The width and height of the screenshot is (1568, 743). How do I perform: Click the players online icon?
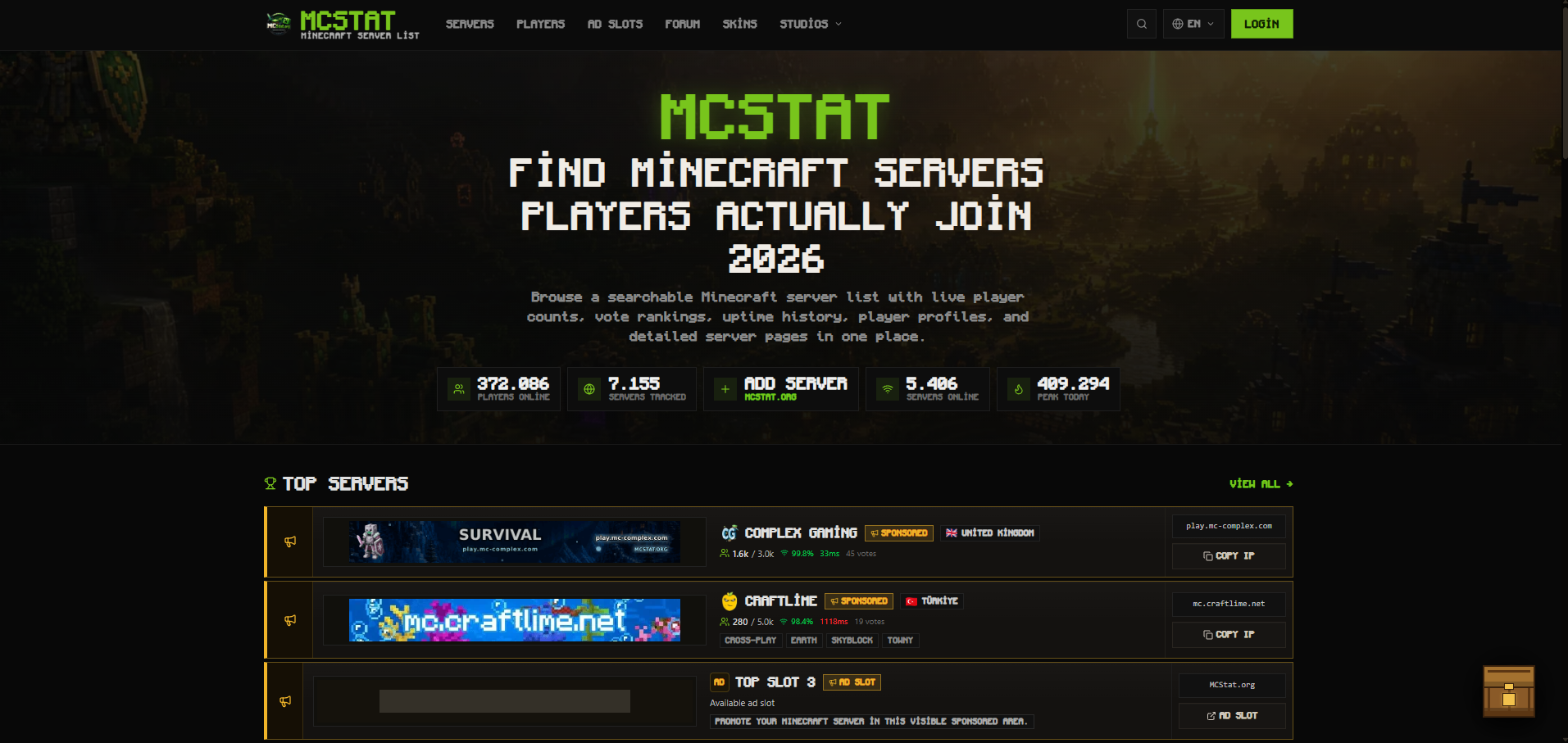click(459, 389)
